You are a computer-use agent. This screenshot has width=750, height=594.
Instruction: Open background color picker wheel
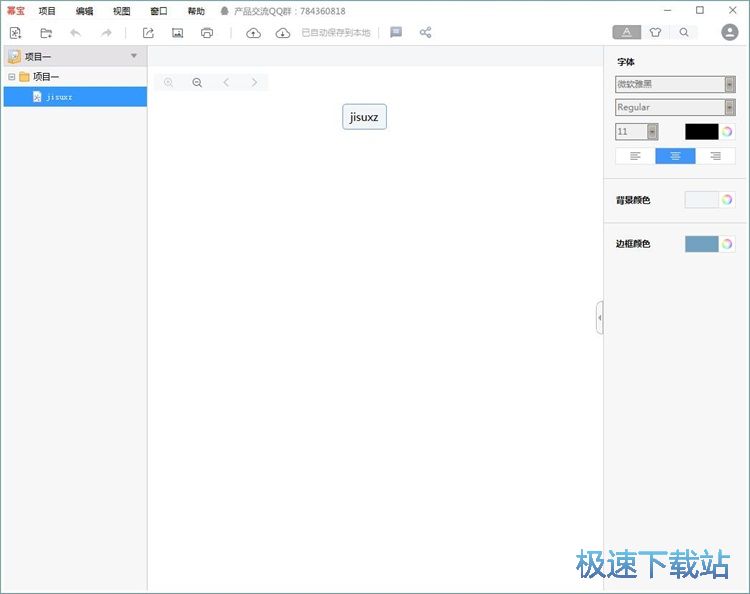click(727, 200)
